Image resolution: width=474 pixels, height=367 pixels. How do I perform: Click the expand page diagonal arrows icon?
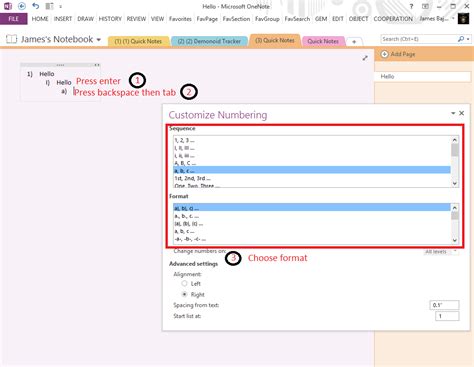coord(365,58)
